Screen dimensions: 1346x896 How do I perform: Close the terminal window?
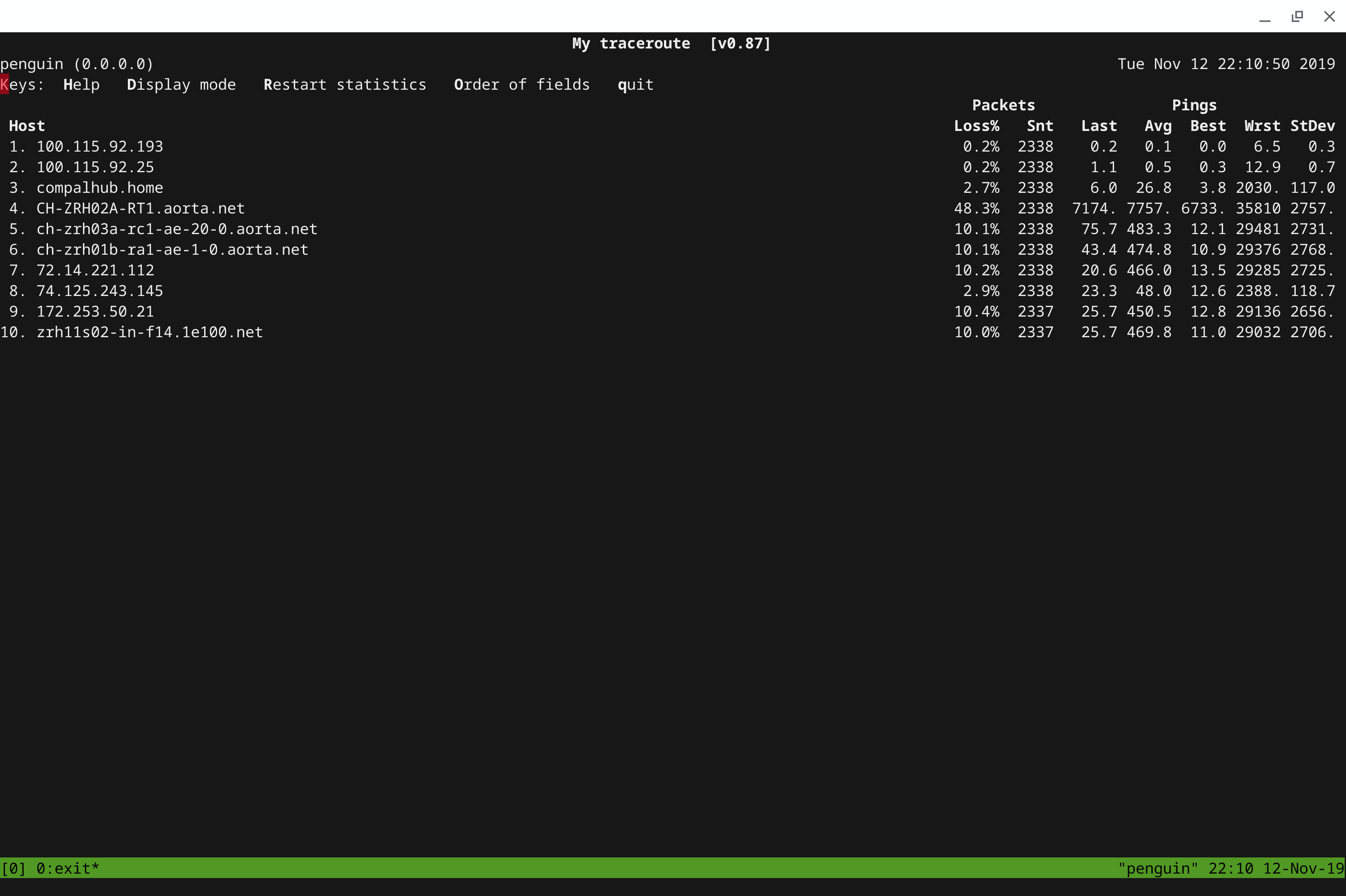pyautogui.click(x=1329, y=17)
